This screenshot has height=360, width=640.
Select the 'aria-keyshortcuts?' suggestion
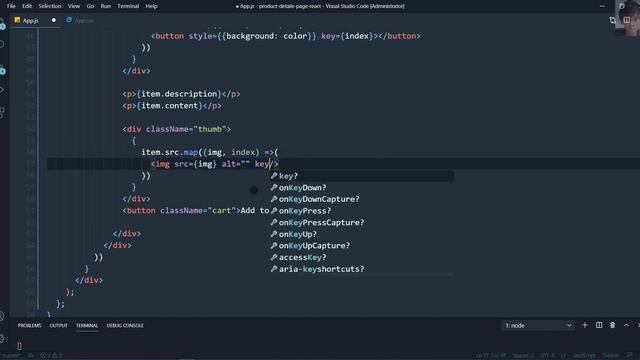pos(361,269)
